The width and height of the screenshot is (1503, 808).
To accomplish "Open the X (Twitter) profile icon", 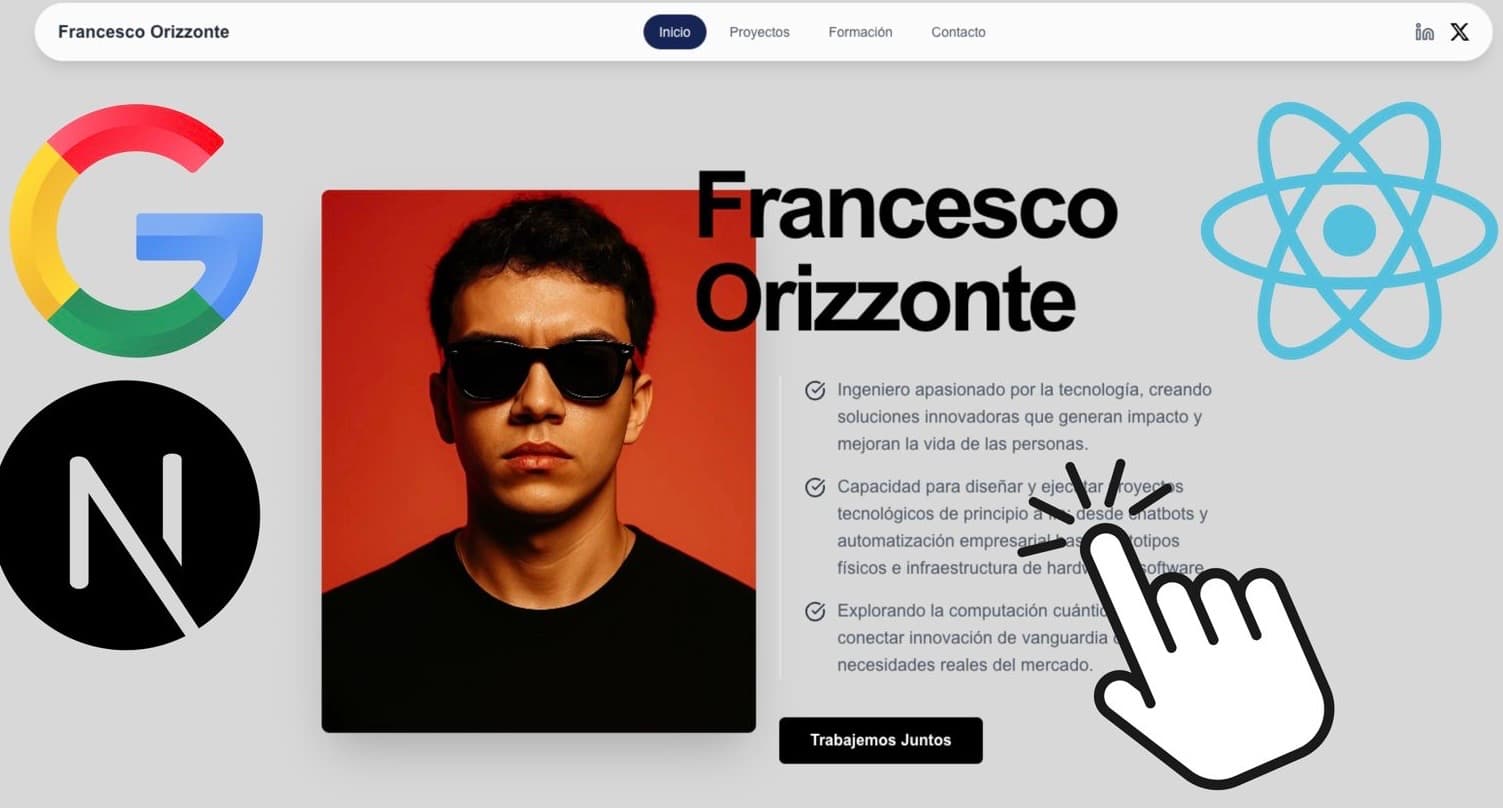I will point(1460,32).
